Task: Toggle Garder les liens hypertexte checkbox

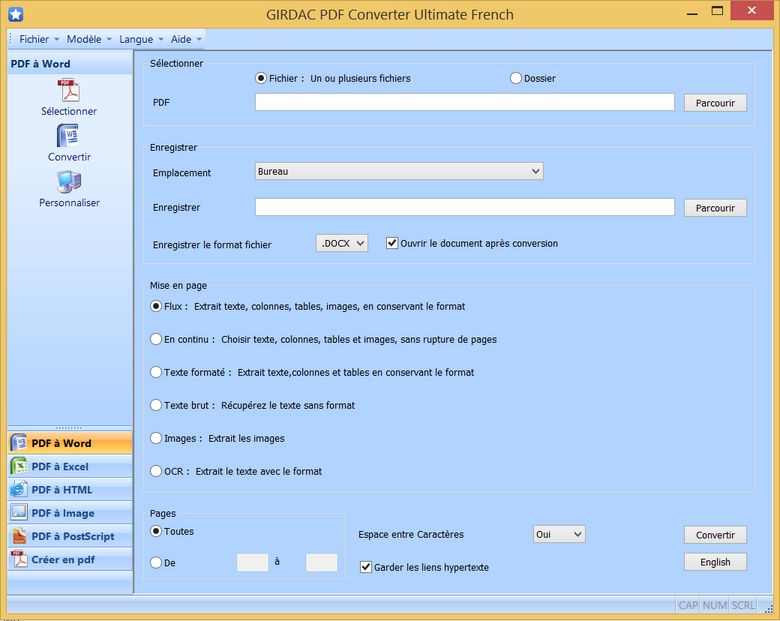Action: point(366,567)
